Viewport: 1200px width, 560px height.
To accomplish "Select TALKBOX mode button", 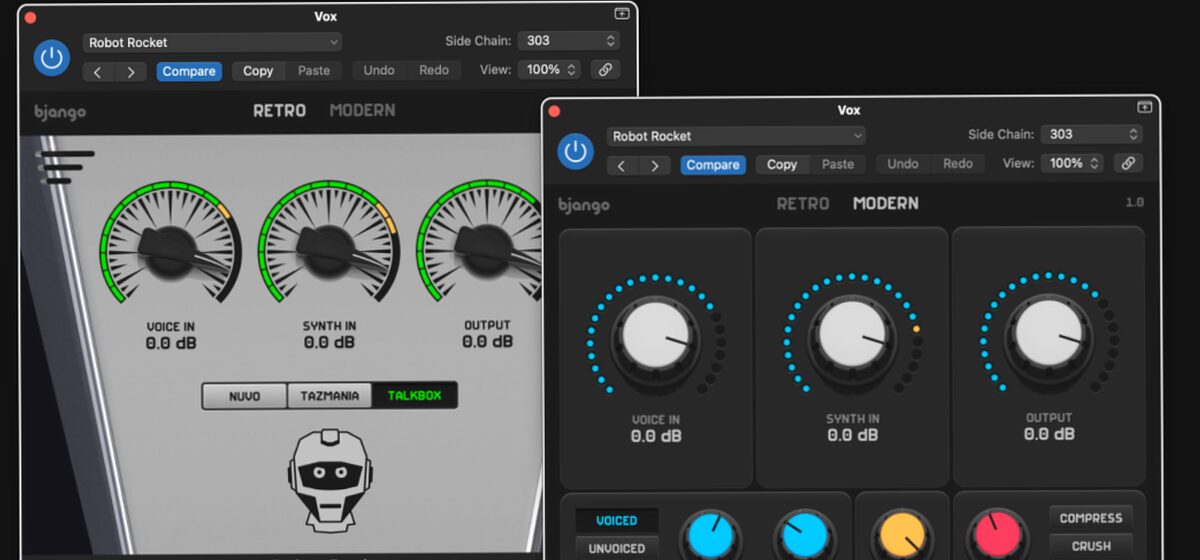I will [414, 396].
